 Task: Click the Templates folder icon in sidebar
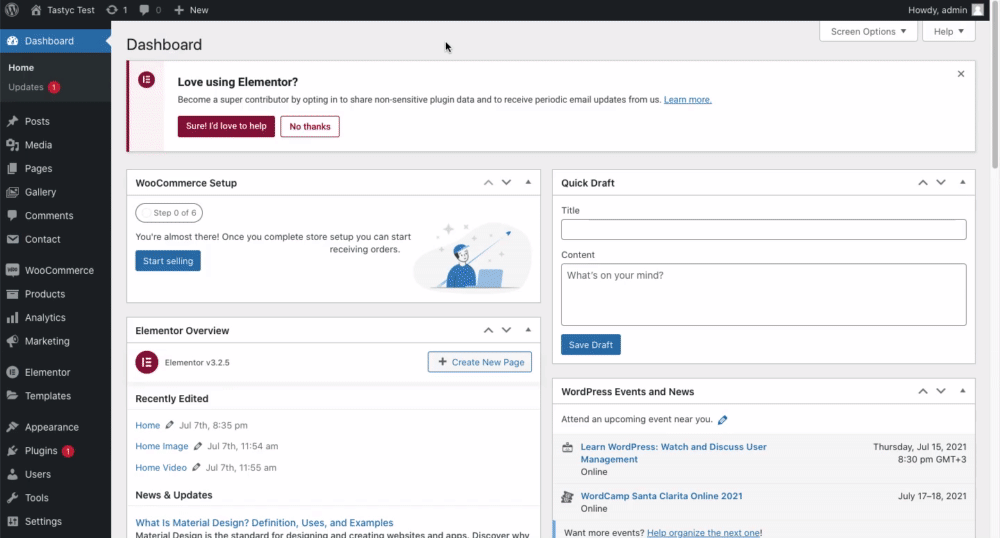point(12,396)
